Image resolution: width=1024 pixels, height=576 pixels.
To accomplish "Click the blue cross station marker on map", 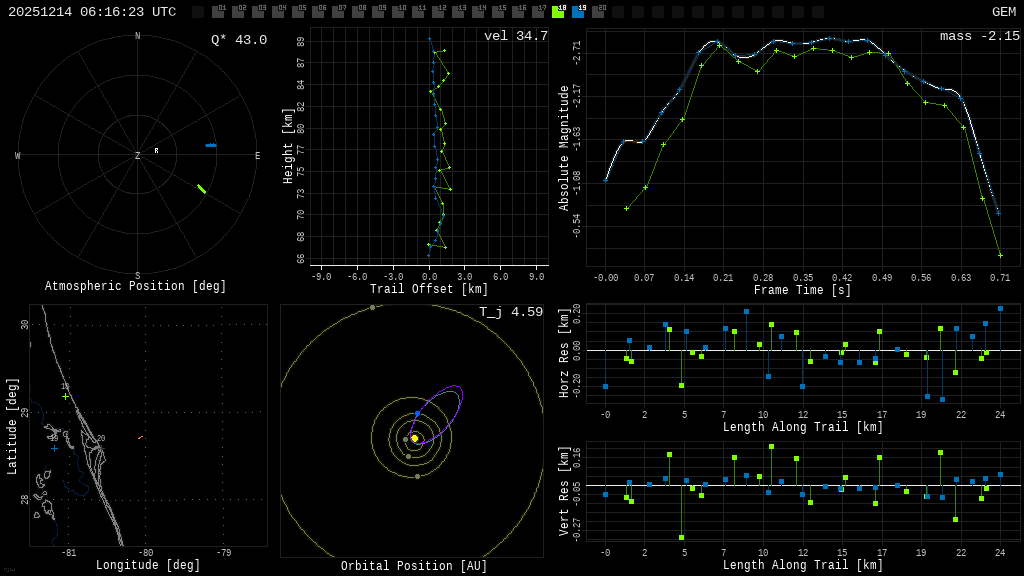I will 54,448.
